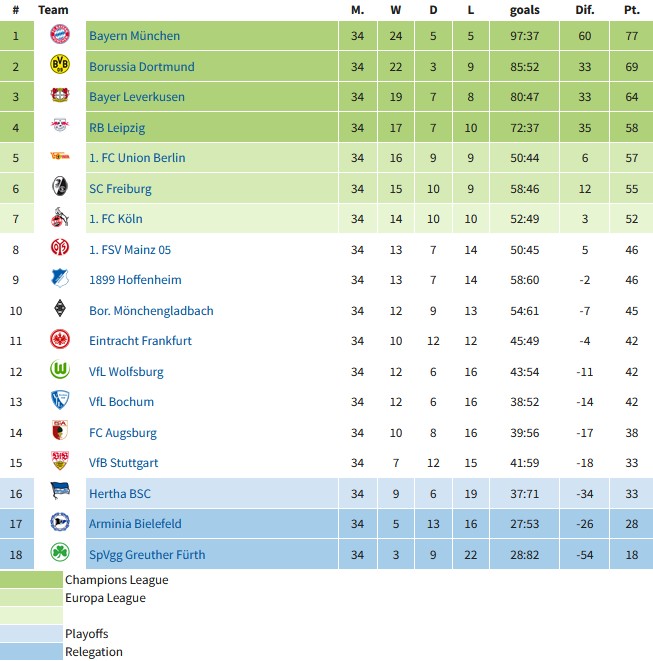Click the 1. FC Köln logo

(60, 219)
